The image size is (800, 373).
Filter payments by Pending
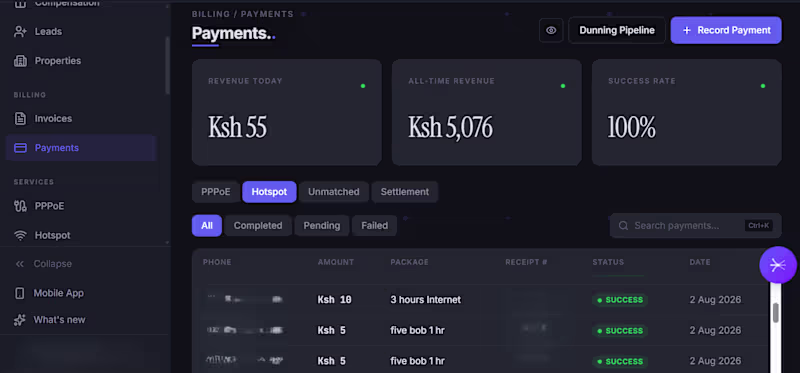[321, 226]
